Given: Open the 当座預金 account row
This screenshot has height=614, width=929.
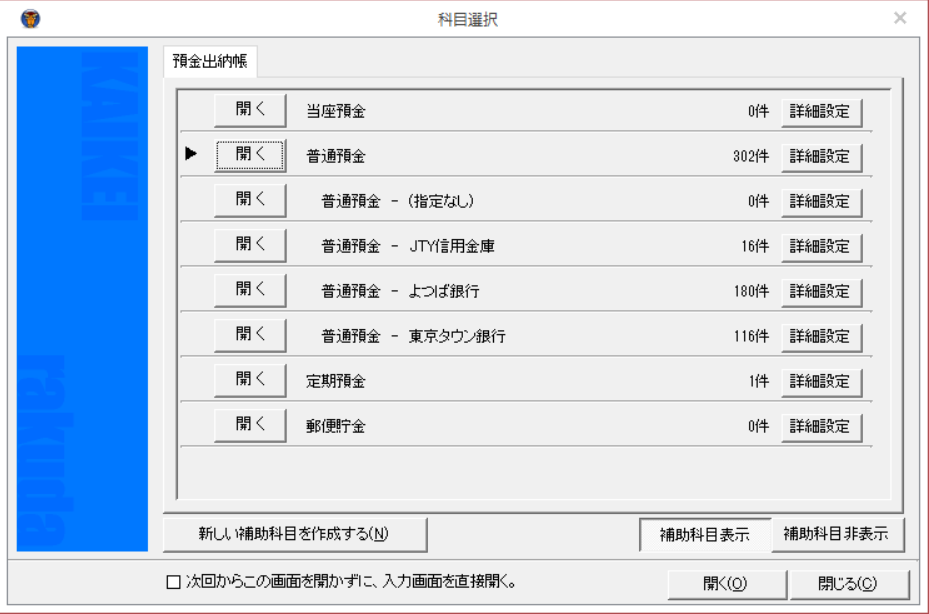Looking at the screenshot, I should [250, 111].
